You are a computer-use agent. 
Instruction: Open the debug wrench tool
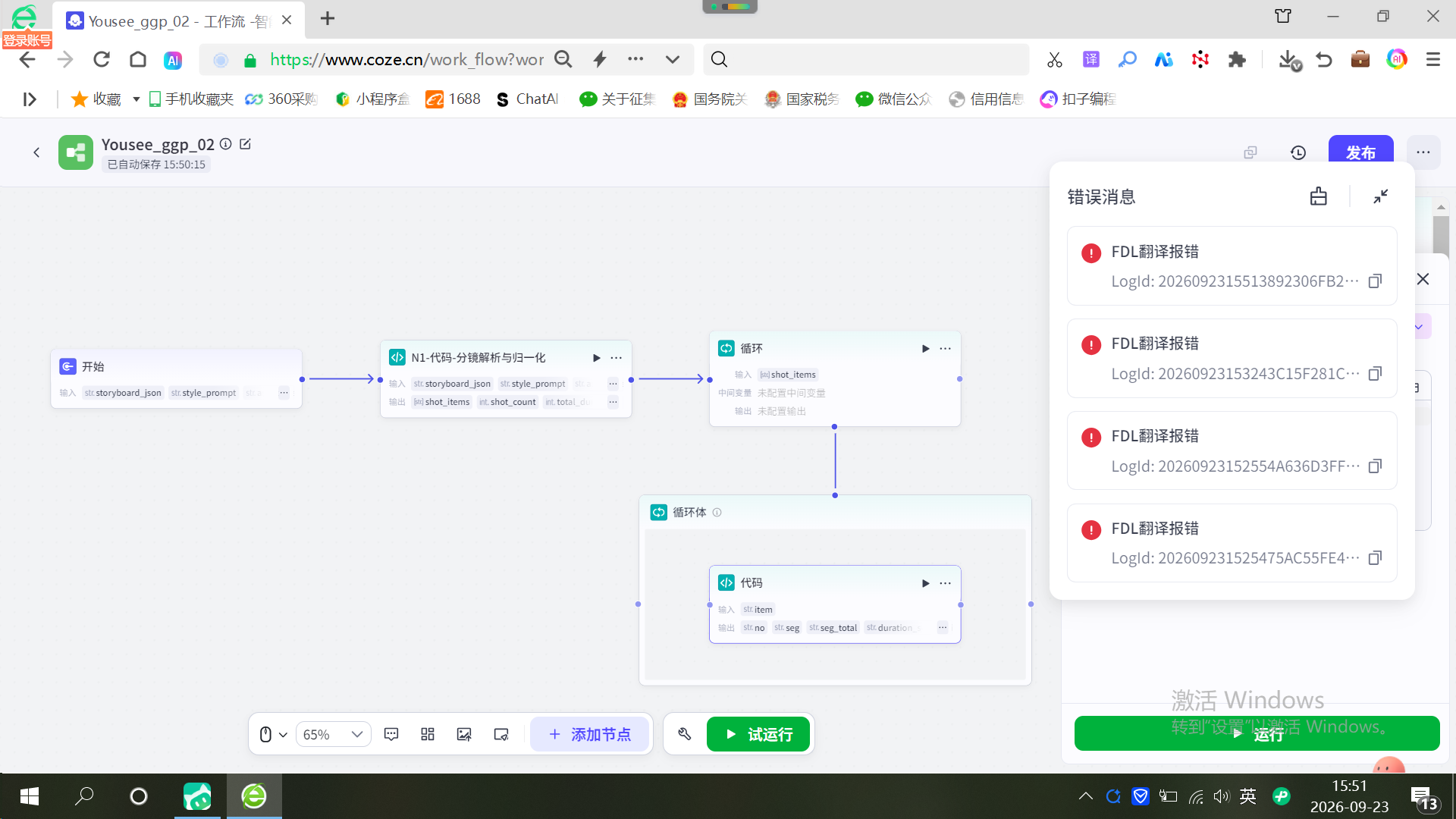(x=685, y=734)
